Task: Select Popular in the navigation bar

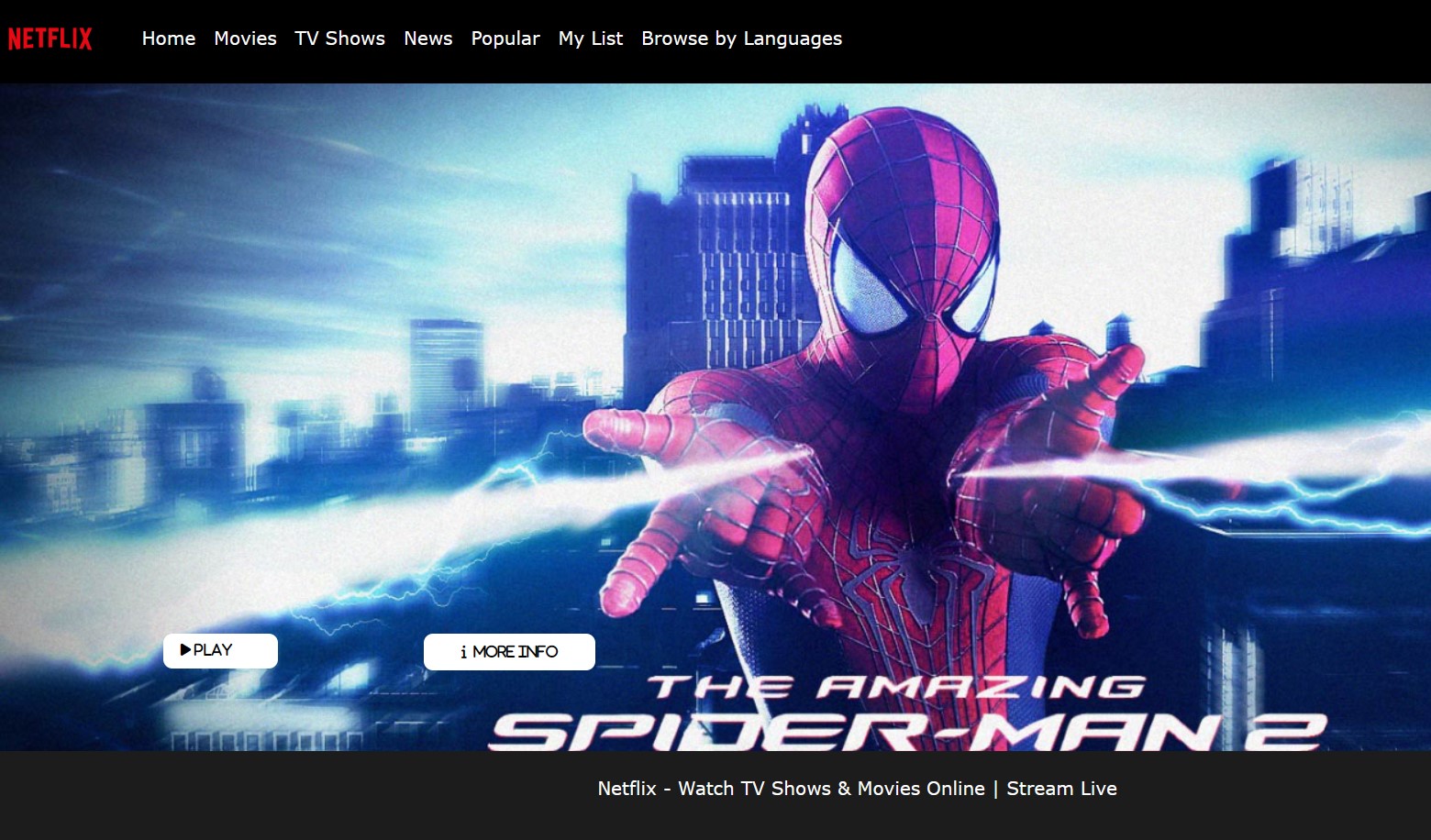Action: click(x=505, y=39)
